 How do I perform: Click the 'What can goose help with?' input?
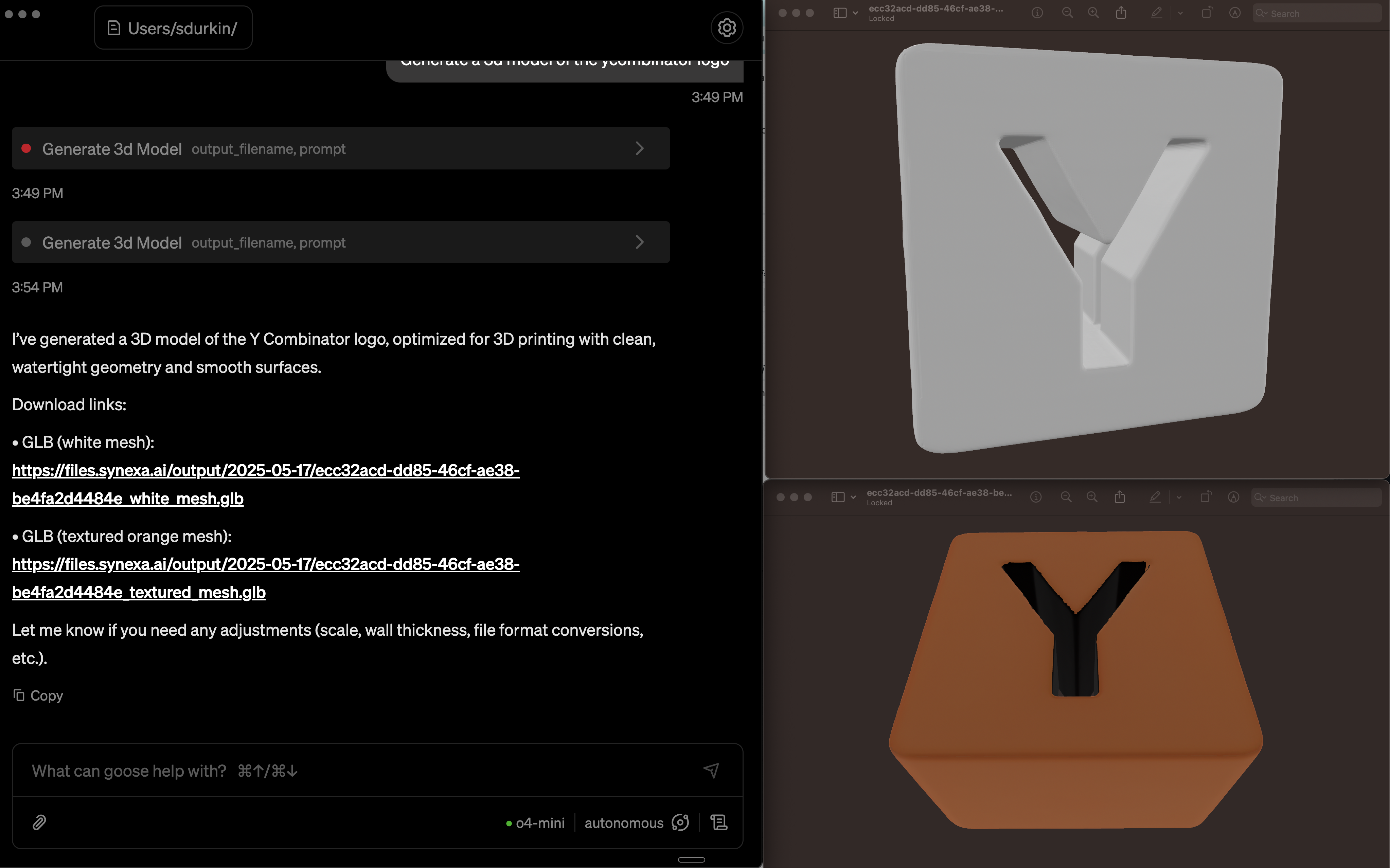(x=356, y=770)
